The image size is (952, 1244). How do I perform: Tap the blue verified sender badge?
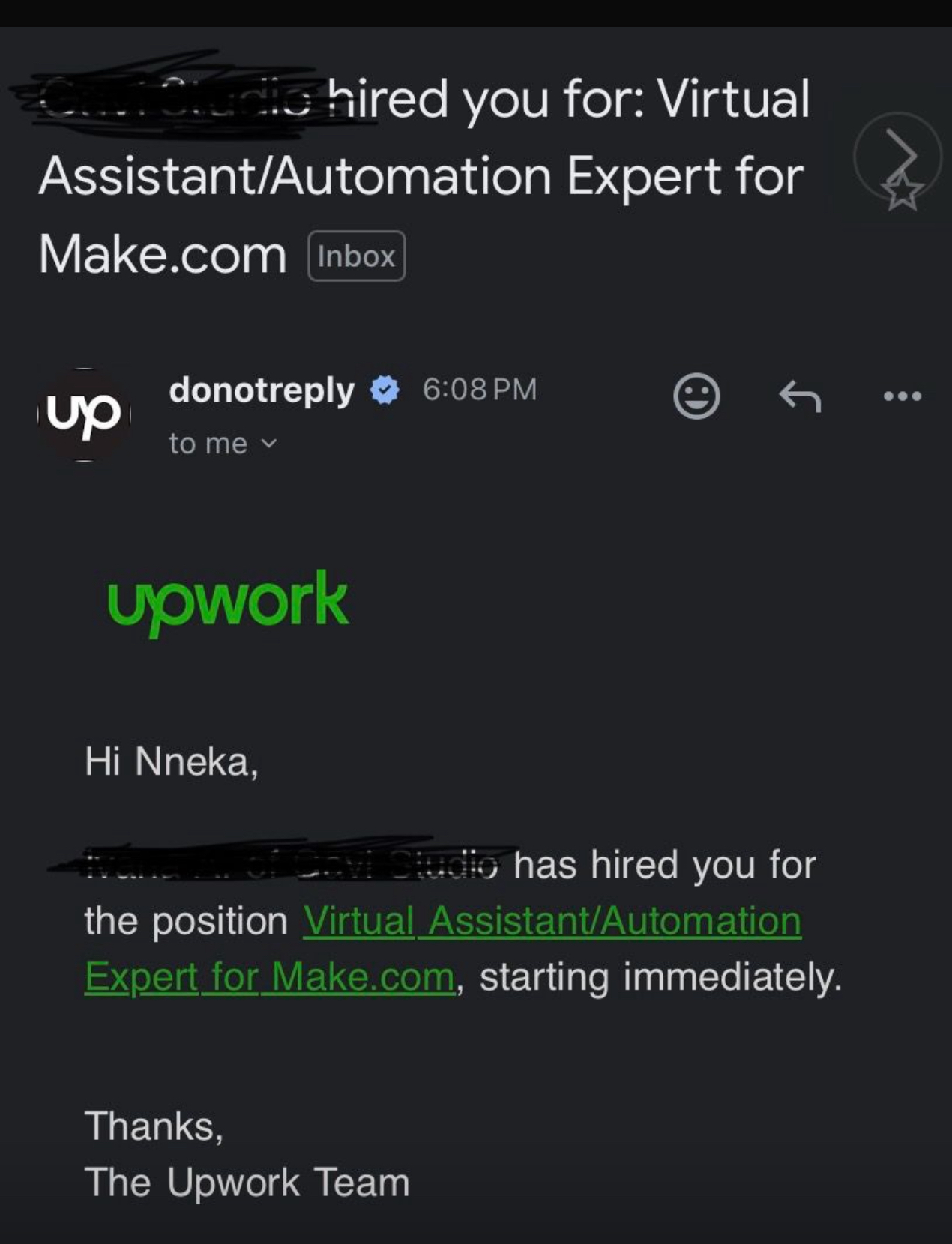pyautogui.click(x=385, y=390)
